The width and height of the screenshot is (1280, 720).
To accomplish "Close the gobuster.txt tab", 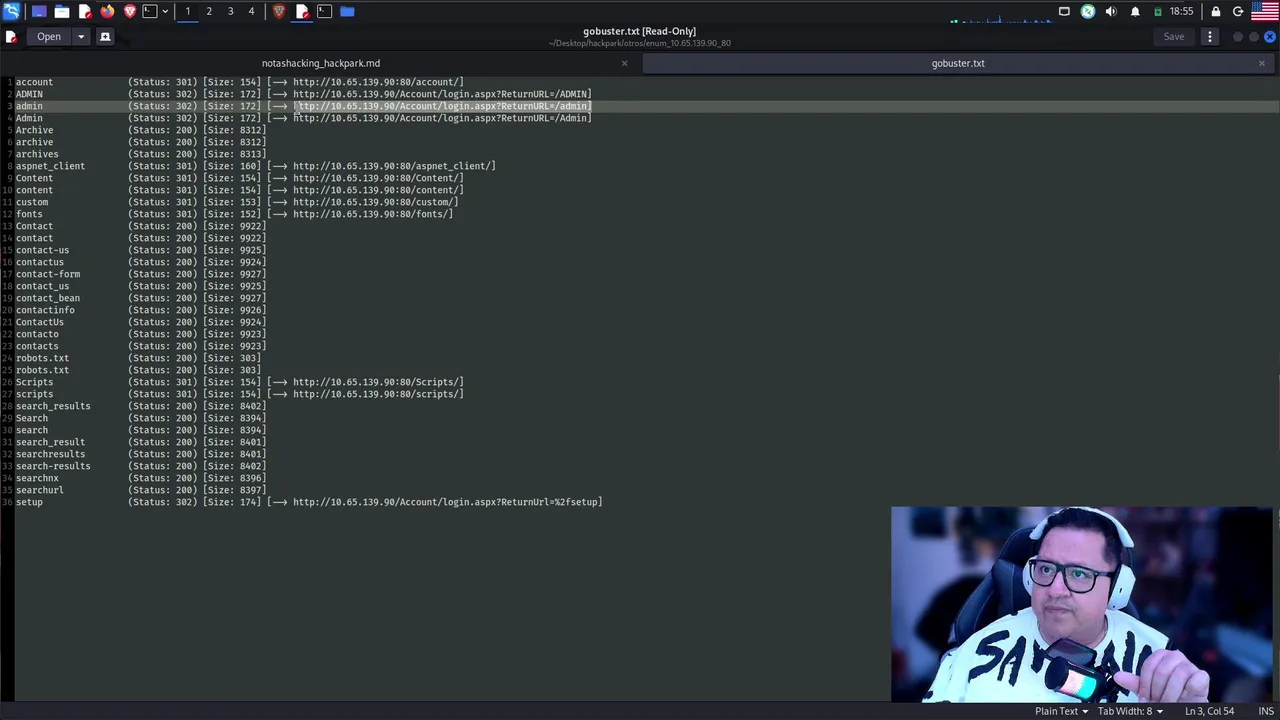I will (1261, 63).
